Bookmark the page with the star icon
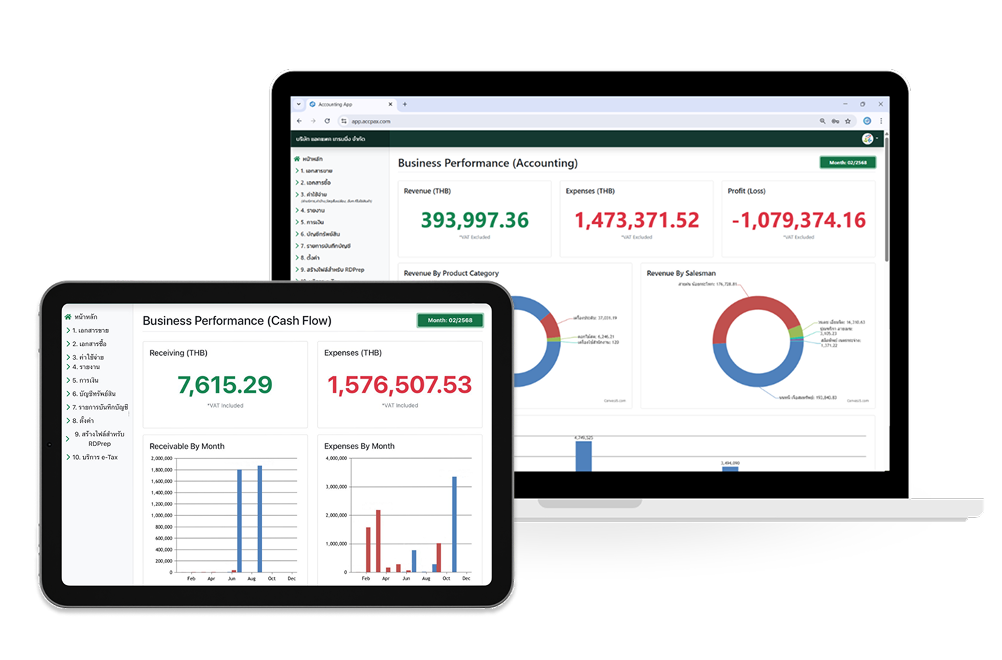The height and width of the screenshot is (660, 1002). point(848,121)
